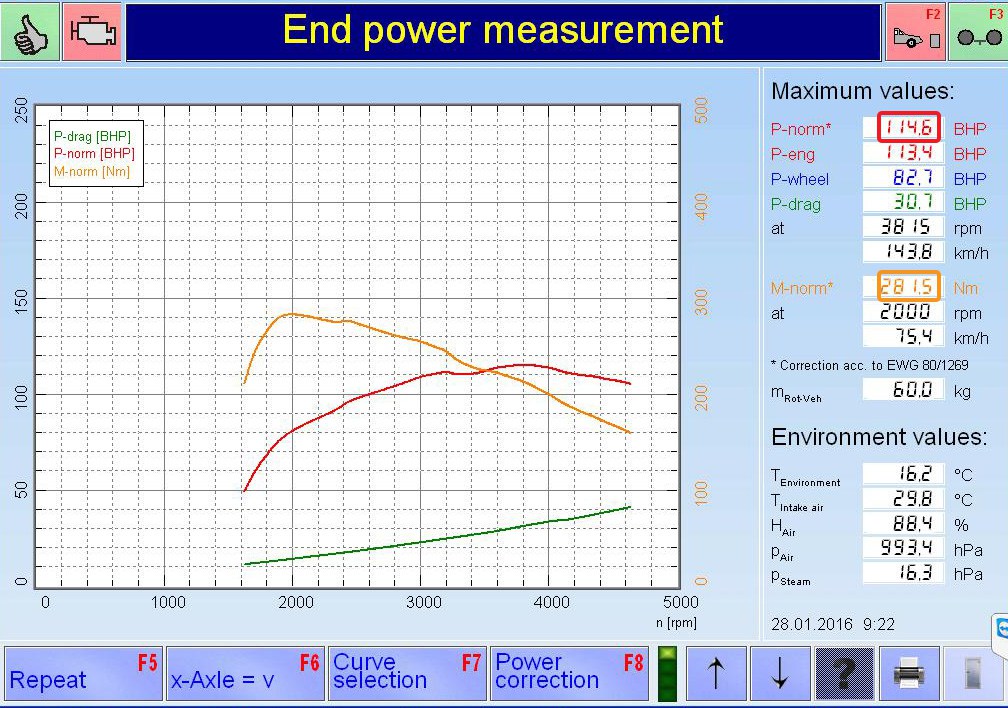Click the EWG 80/1269 correction note
This screenshot has height=708, width=1008.
869,365
